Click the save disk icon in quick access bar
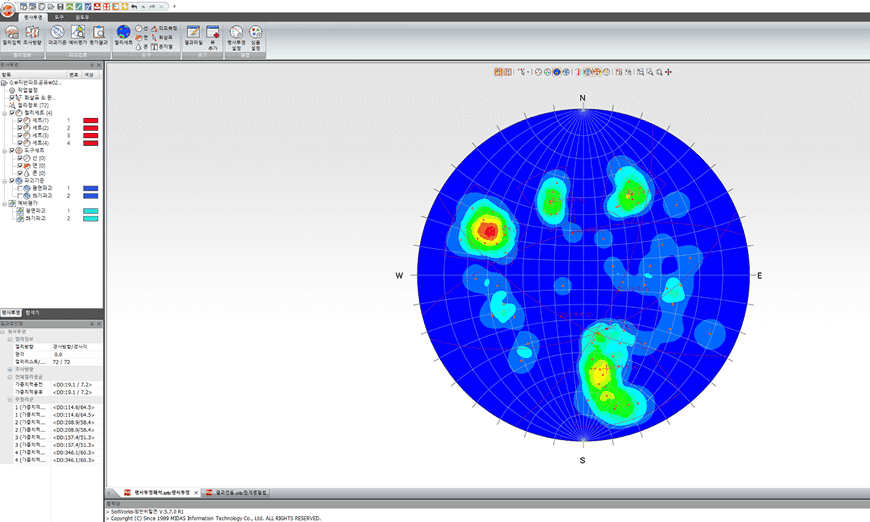Viewport: 870px width, 522px height. (60, 7)
